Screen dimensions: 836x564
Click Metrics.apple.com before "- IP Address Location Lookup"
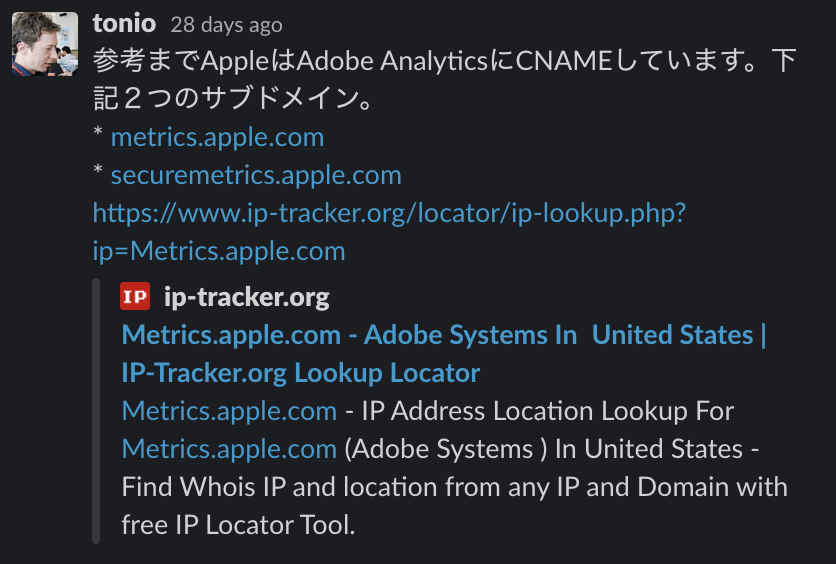229,411
